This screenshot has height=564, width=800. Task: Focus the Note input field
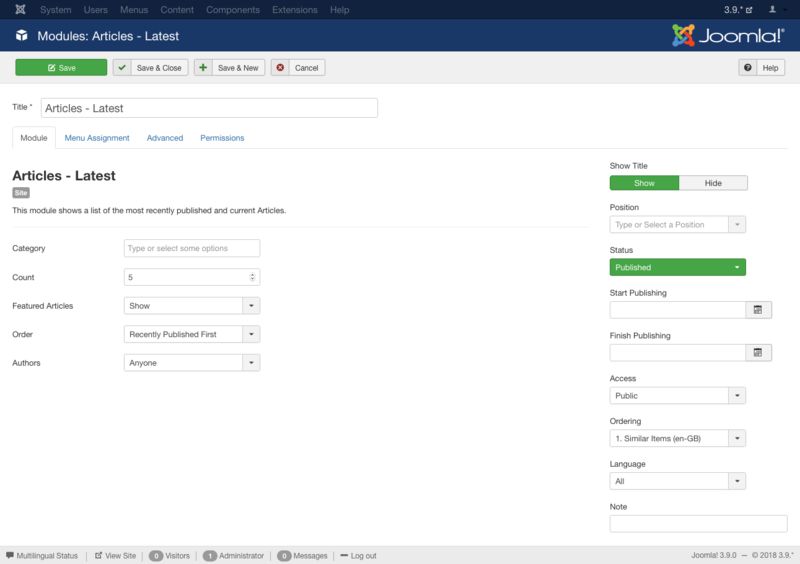pos(698,524)
